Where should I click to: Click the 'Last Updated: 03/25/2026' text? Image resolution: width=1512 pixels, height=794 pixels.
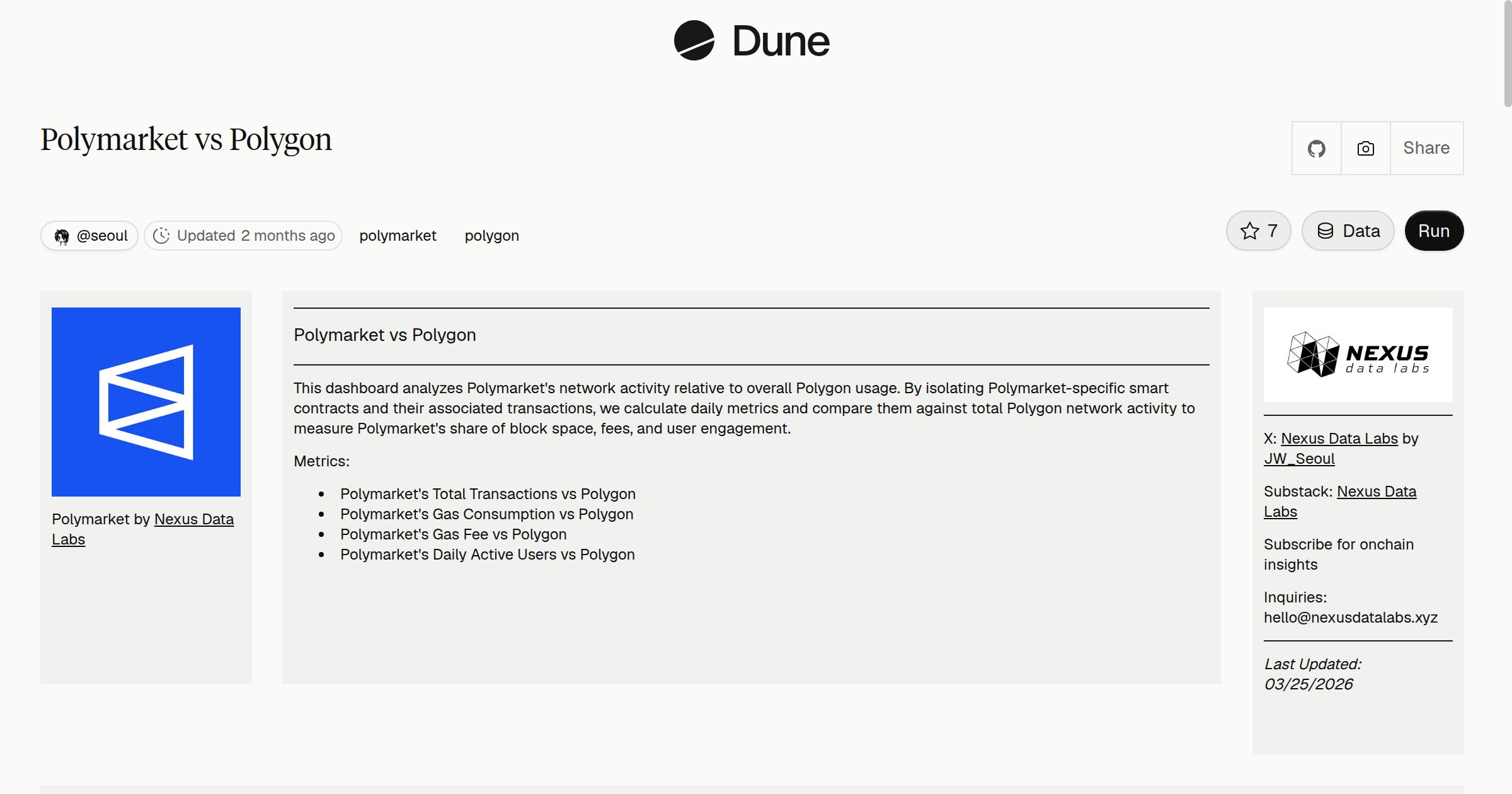[x=1313, y=674]
